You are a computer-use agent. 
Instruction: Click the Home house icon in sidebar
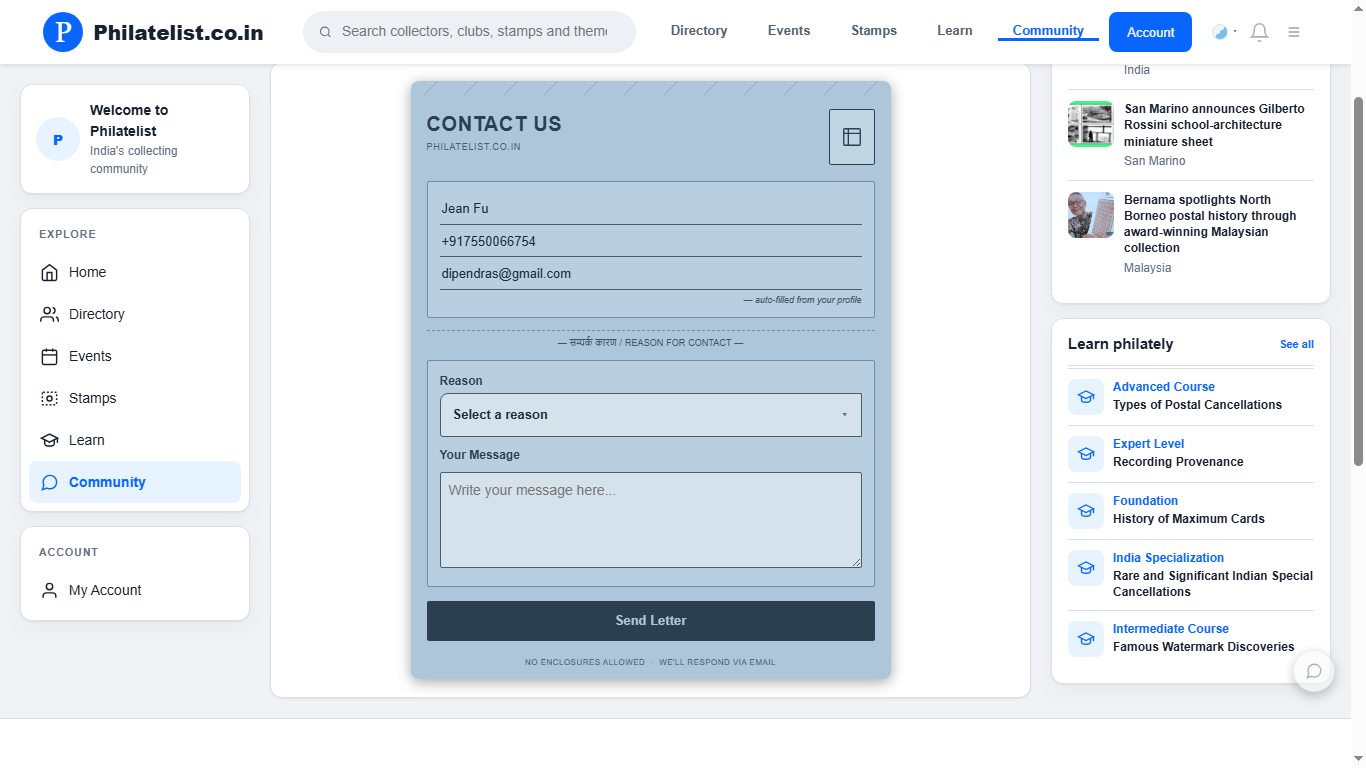[49, 272]
